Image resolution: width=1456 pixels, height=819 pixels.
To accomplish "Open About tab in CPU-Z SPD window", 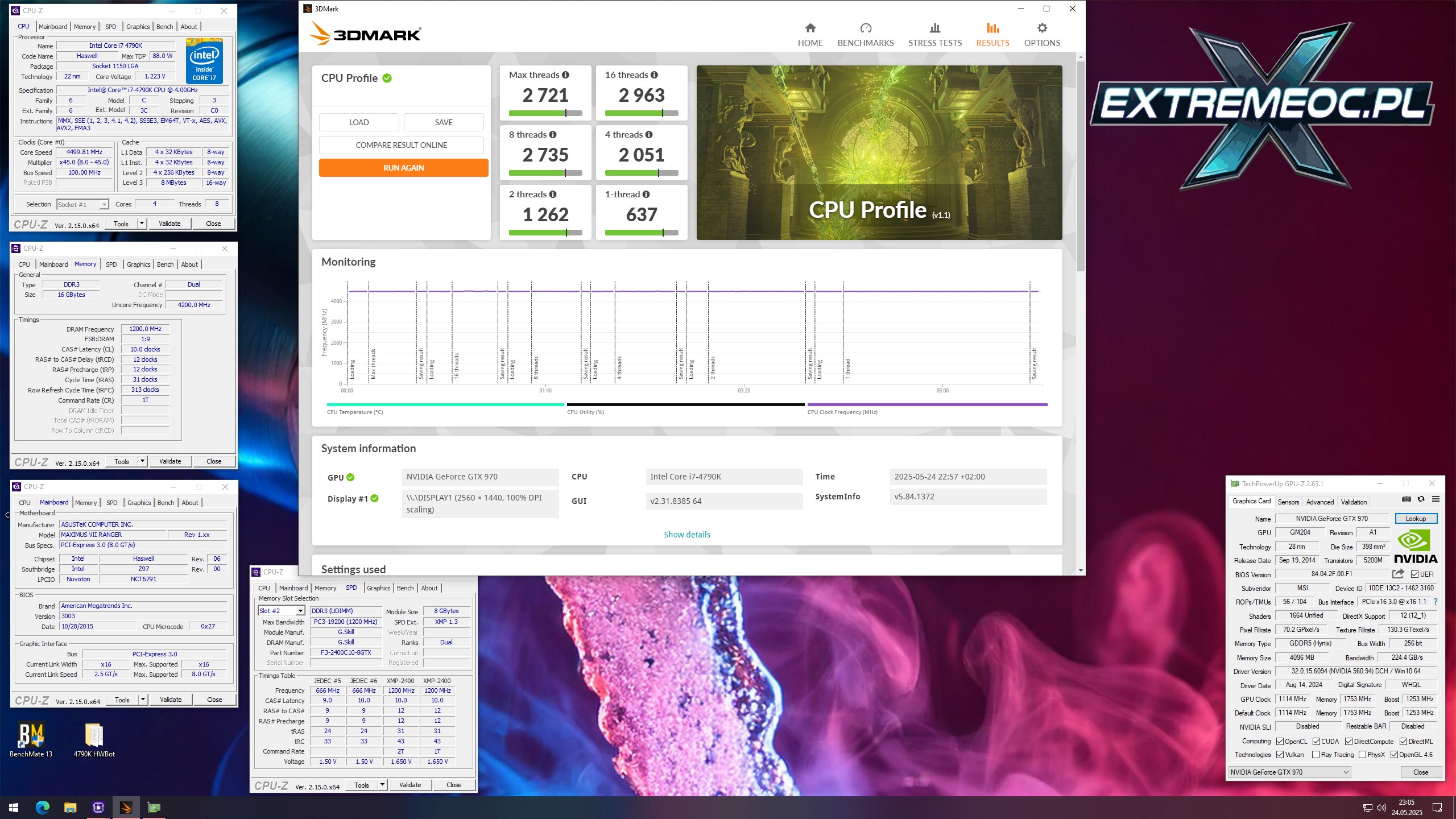I will pyautogui.click(x=429, y=588).
